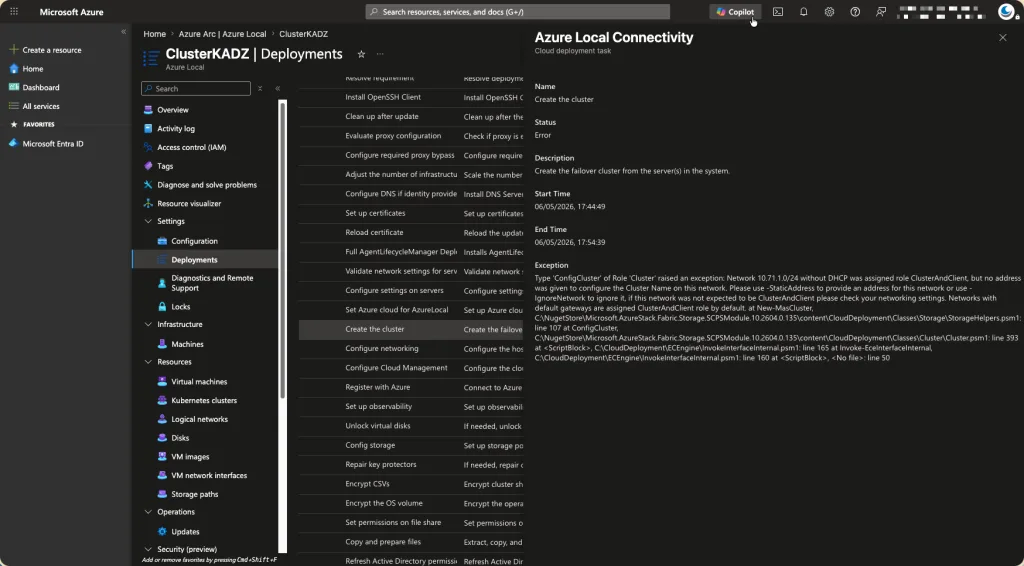The height and width of the screenshot is (566, 1024).
Task: Collapse the Infrastructure group
Action: 148,324
